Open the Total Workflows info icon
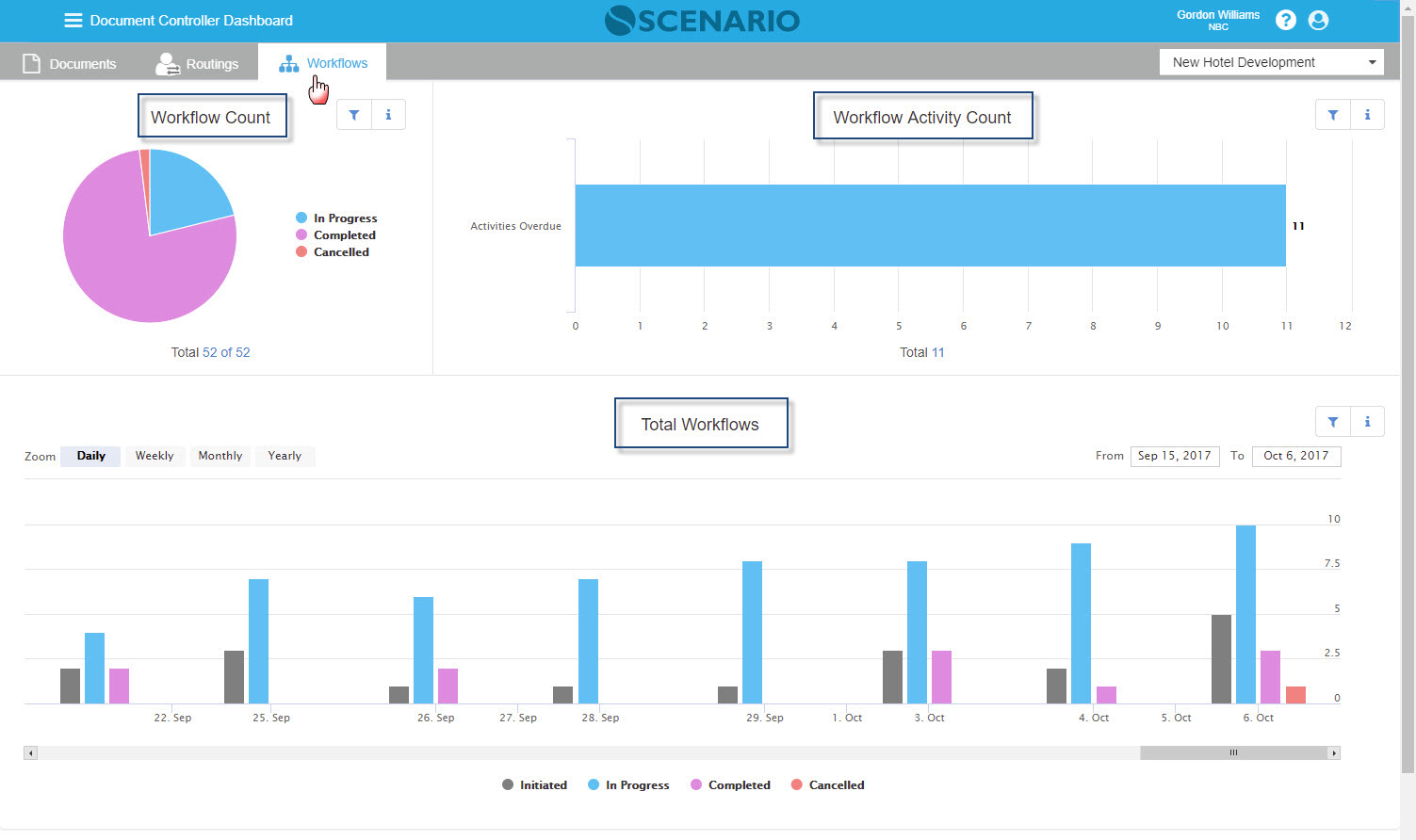The image size is (1416, 840). click(x=1367, y=422)
